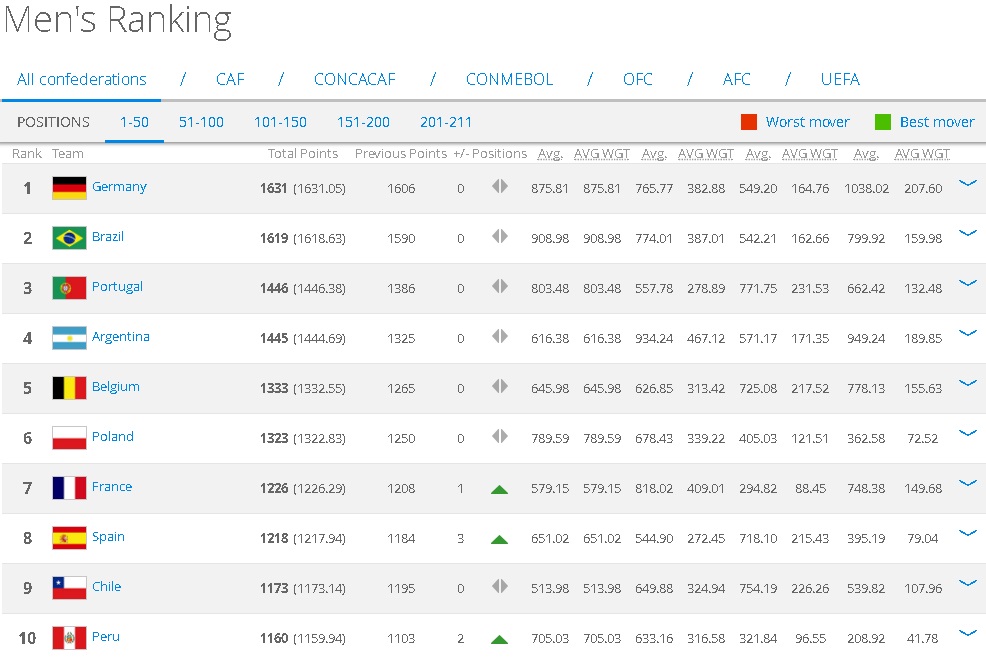
Task: Show positions 51-100
Action: (x=201, y=122)
